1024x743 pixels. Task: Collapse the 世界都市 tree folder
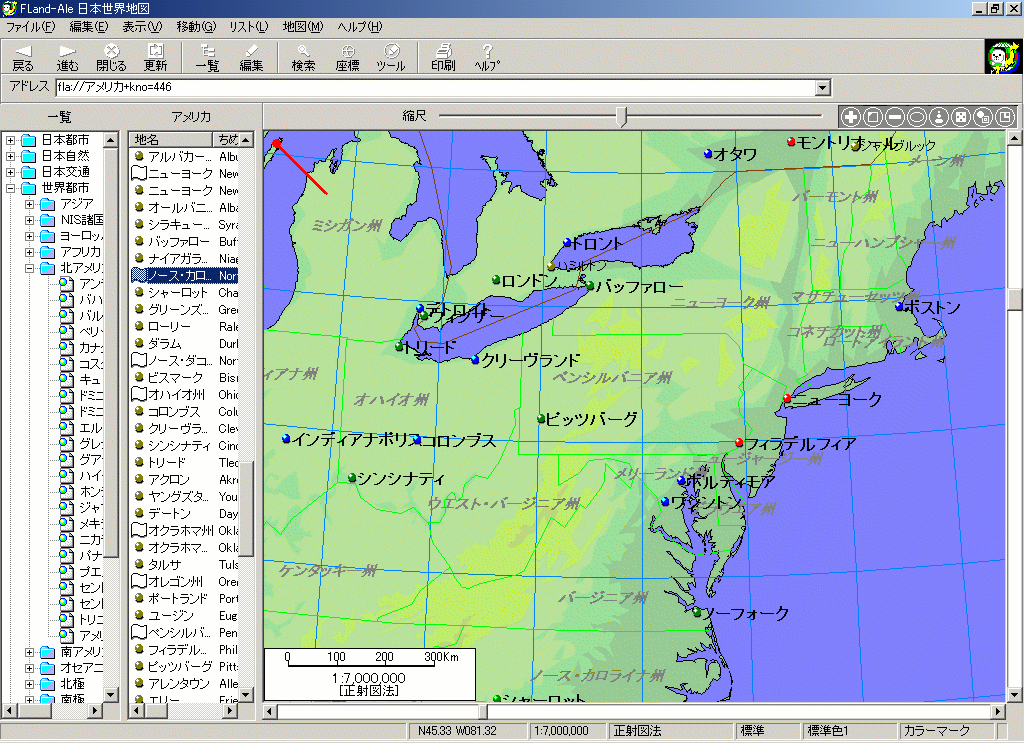point(10,188)
